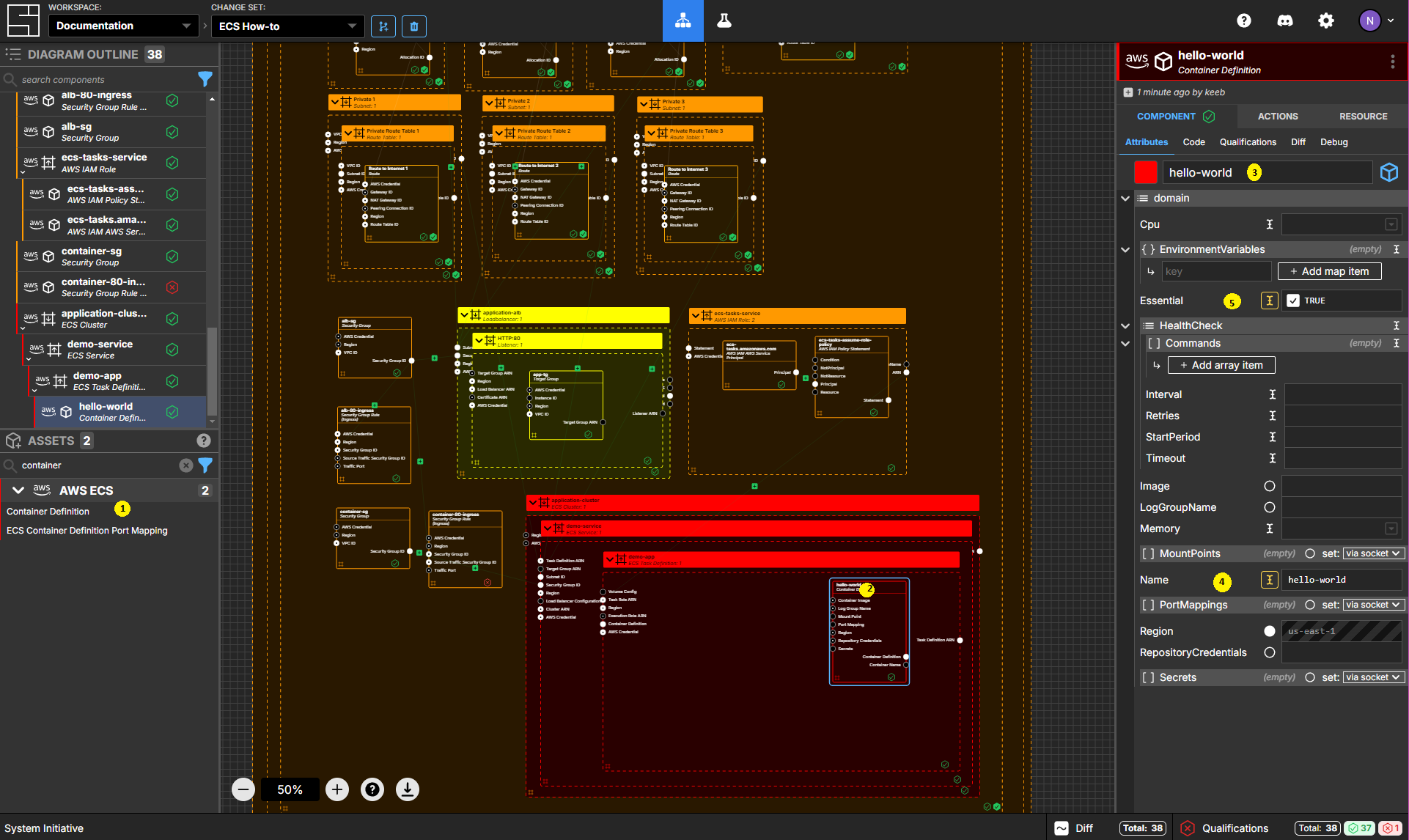Toggle Secrets set source circle
Image resolution: width=1409 pixels, height=840 pixels.
point(1310,677)
